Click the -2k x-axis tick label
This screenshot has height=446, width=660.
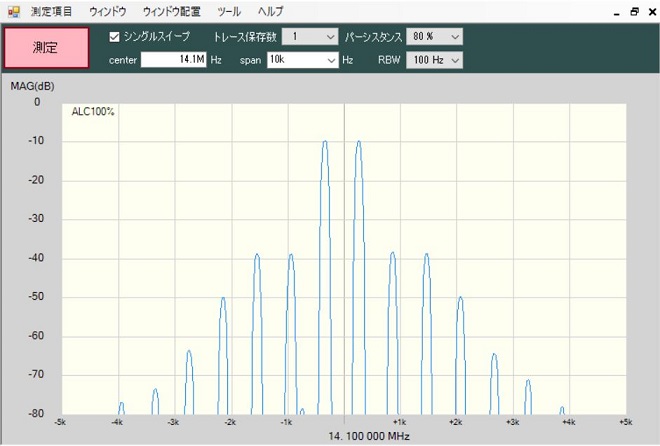click(230, 422)
